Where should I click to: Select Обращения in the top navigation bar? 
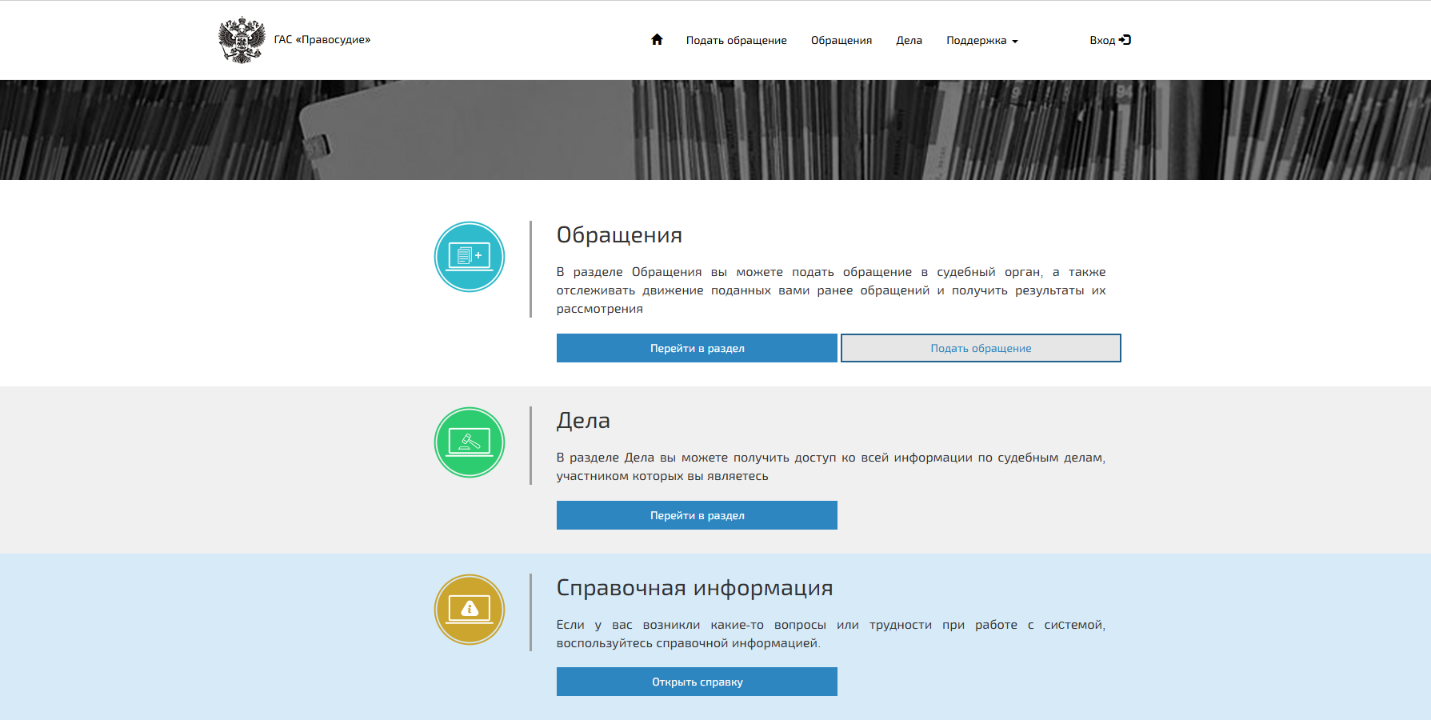[x=841, y=41]
